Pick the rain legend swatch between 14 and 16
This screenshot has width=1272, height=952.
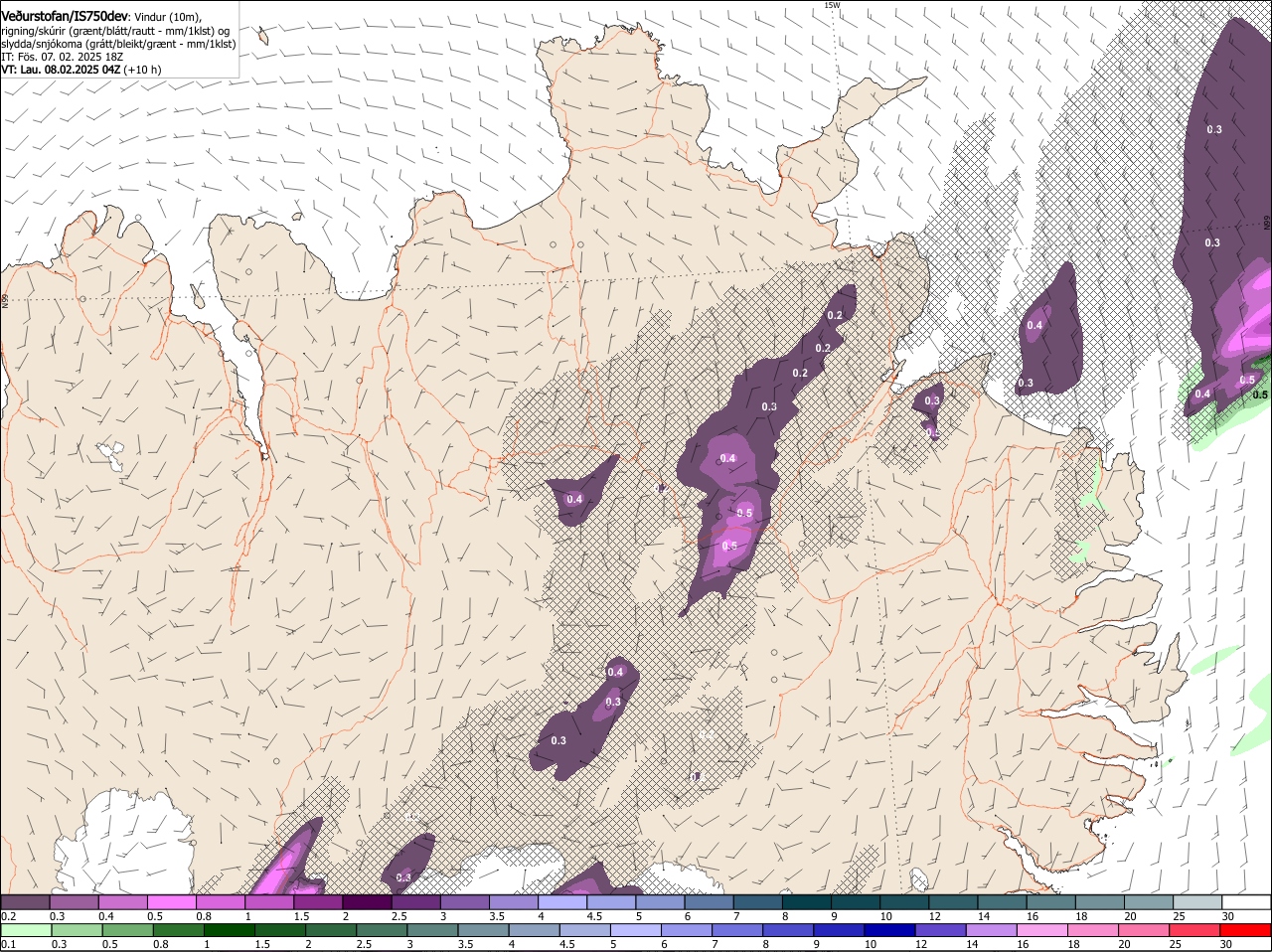[992, 930]
